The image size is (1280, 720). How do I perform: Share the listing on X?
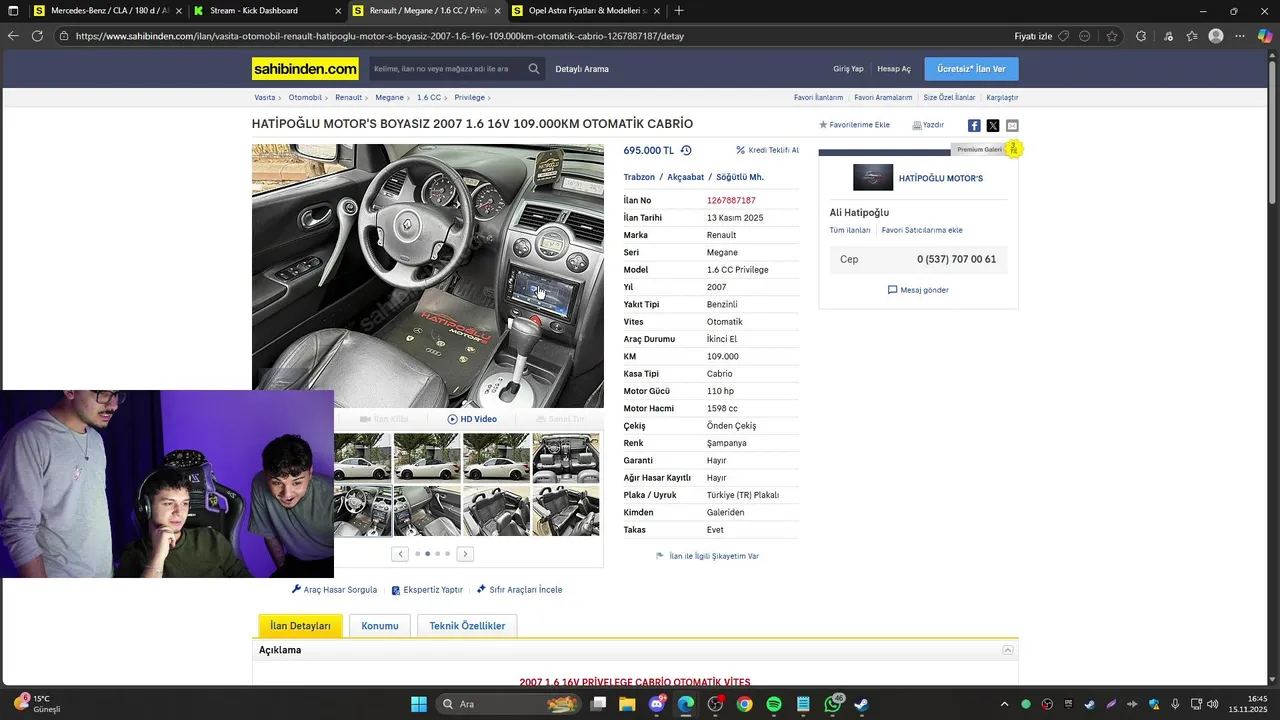(993, 126)
